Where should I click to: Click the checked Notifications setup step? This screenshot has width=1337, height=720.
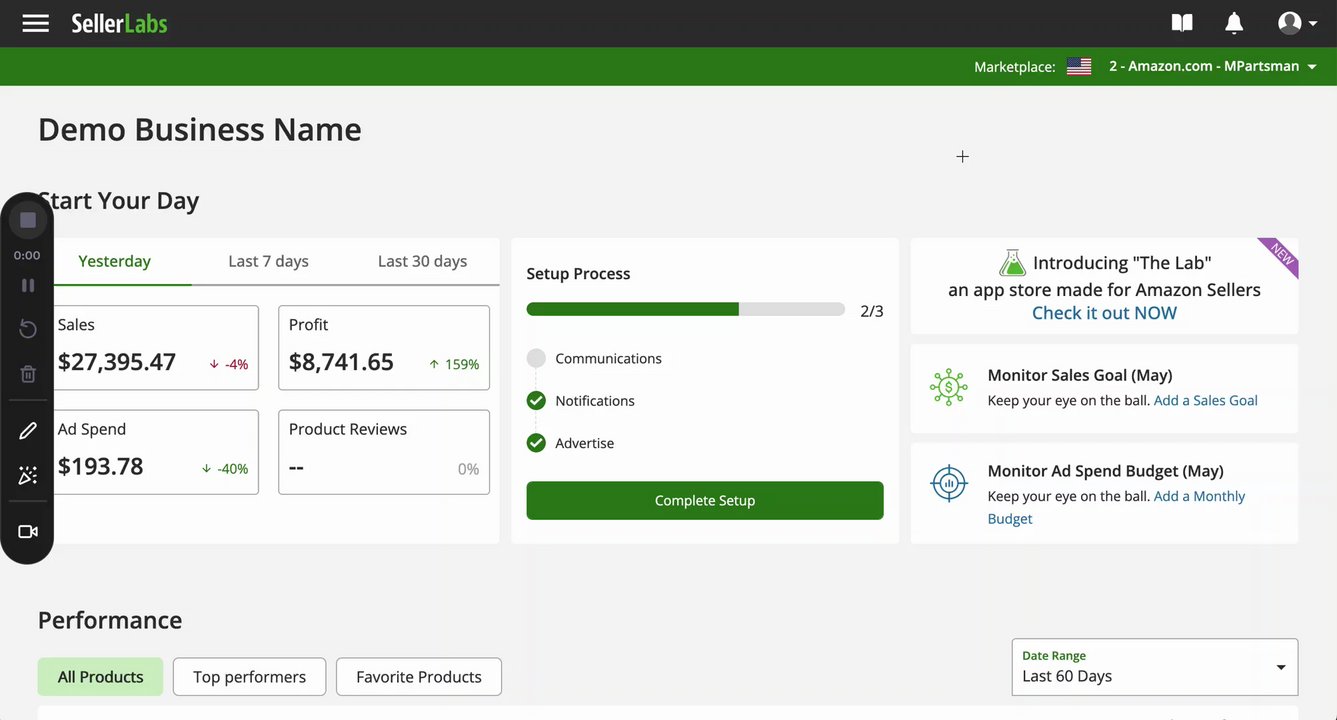(536, 401)
